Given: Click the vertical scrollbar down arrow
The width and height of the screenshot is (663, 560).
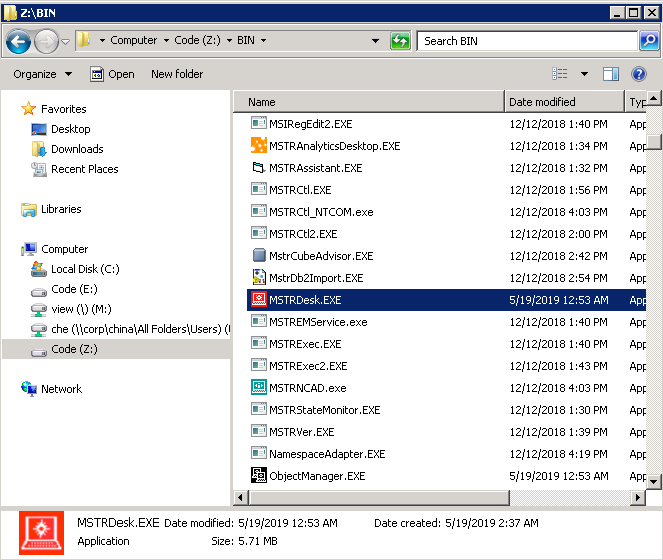Looking at the screenshot, I should click(x=654, y=481).
